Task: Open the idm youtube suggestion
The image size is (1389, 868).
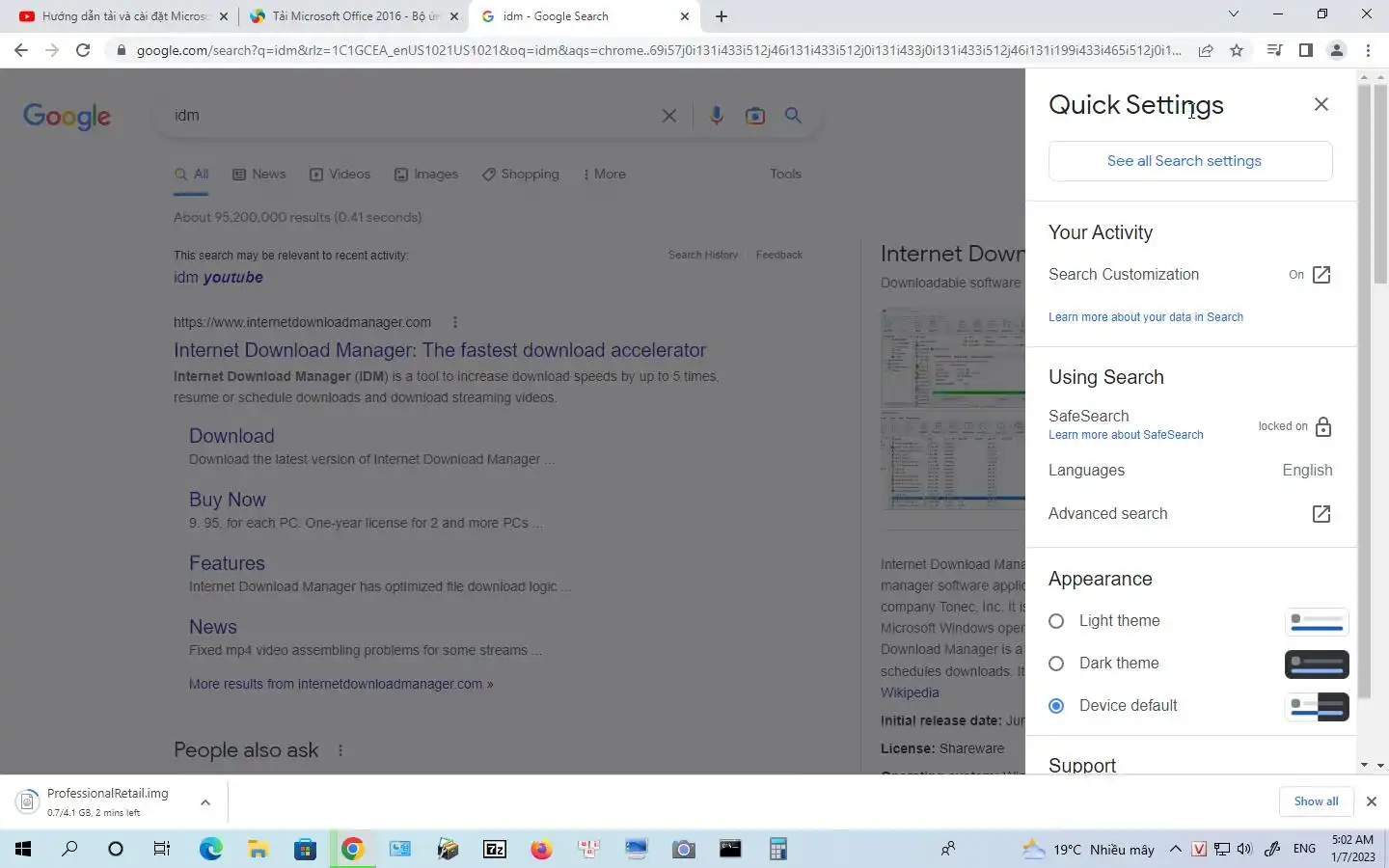Action: pos(218,278)
